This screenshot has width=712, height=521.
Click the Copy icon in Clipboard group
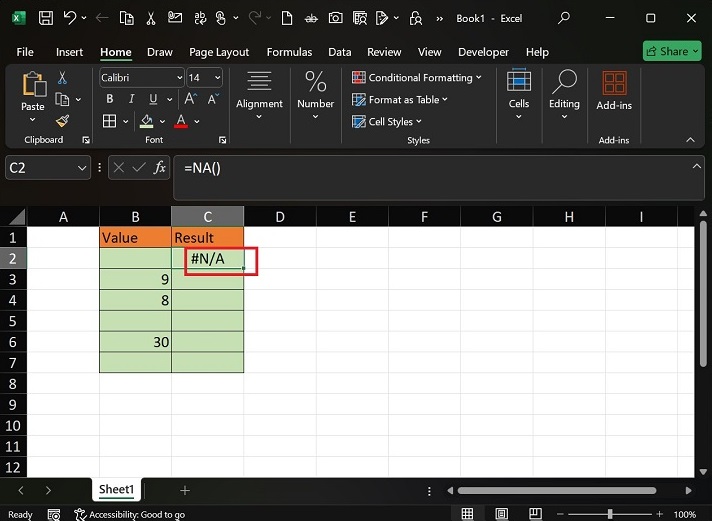(62, 99)
